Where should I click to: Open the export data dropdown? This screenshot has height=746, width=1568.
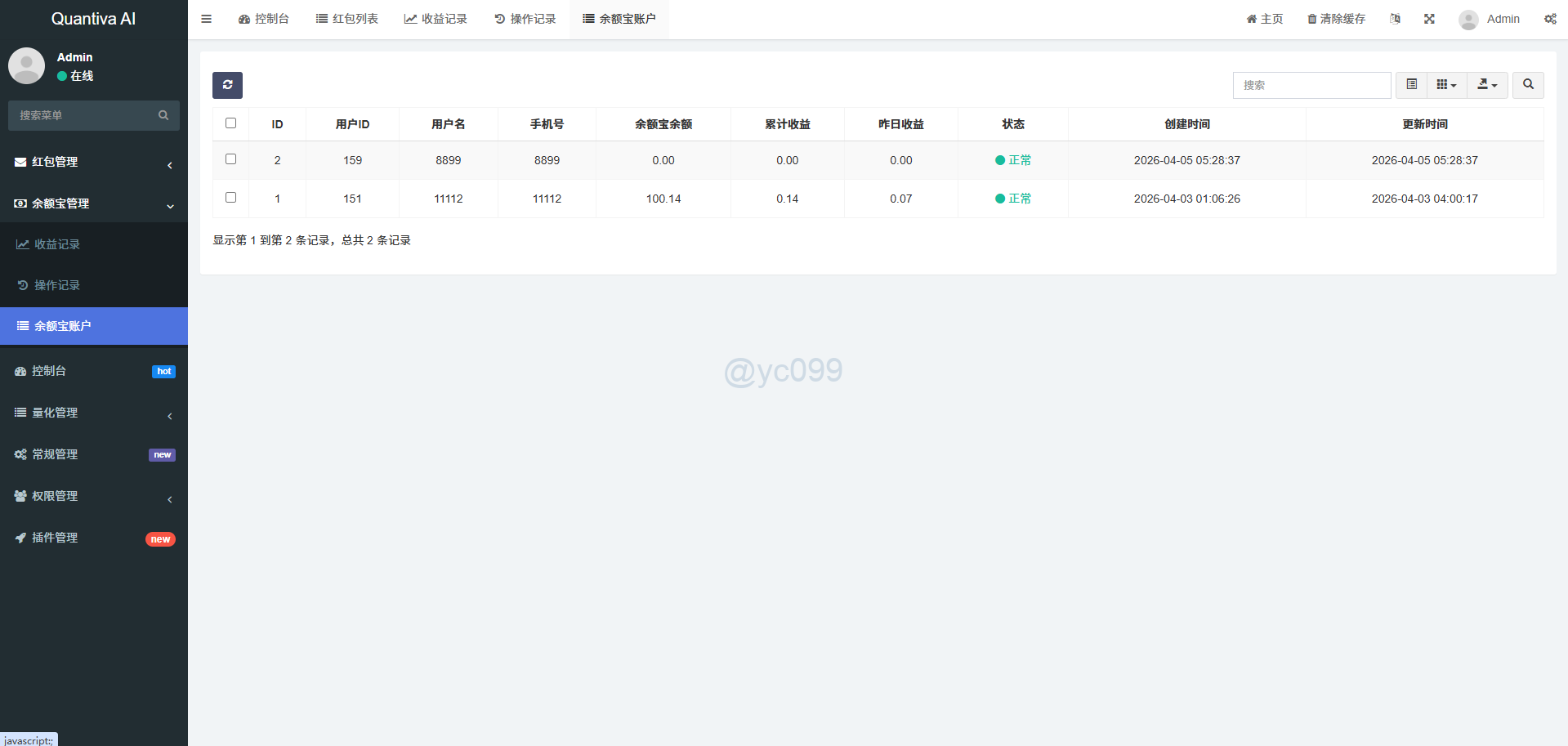[1487, 85]
